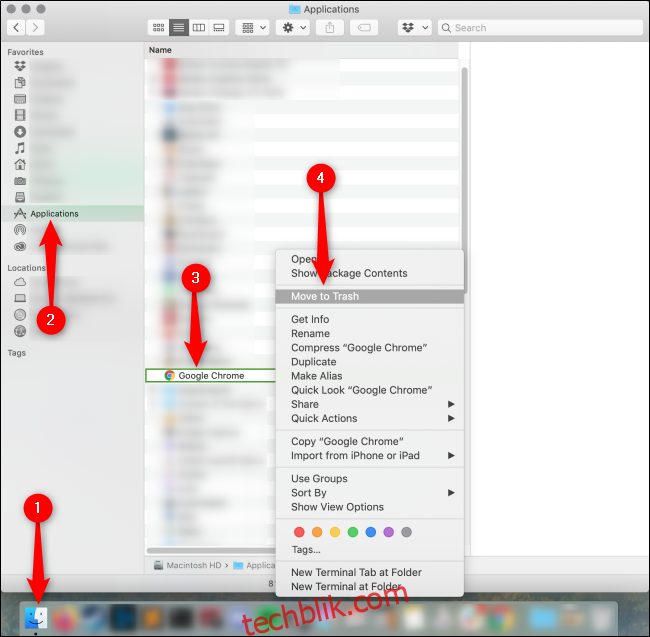Open the group-by dropdown in the toolbar
Image resolution: width=650 pixels, height=637 pixels.
[x=252, y=28]
